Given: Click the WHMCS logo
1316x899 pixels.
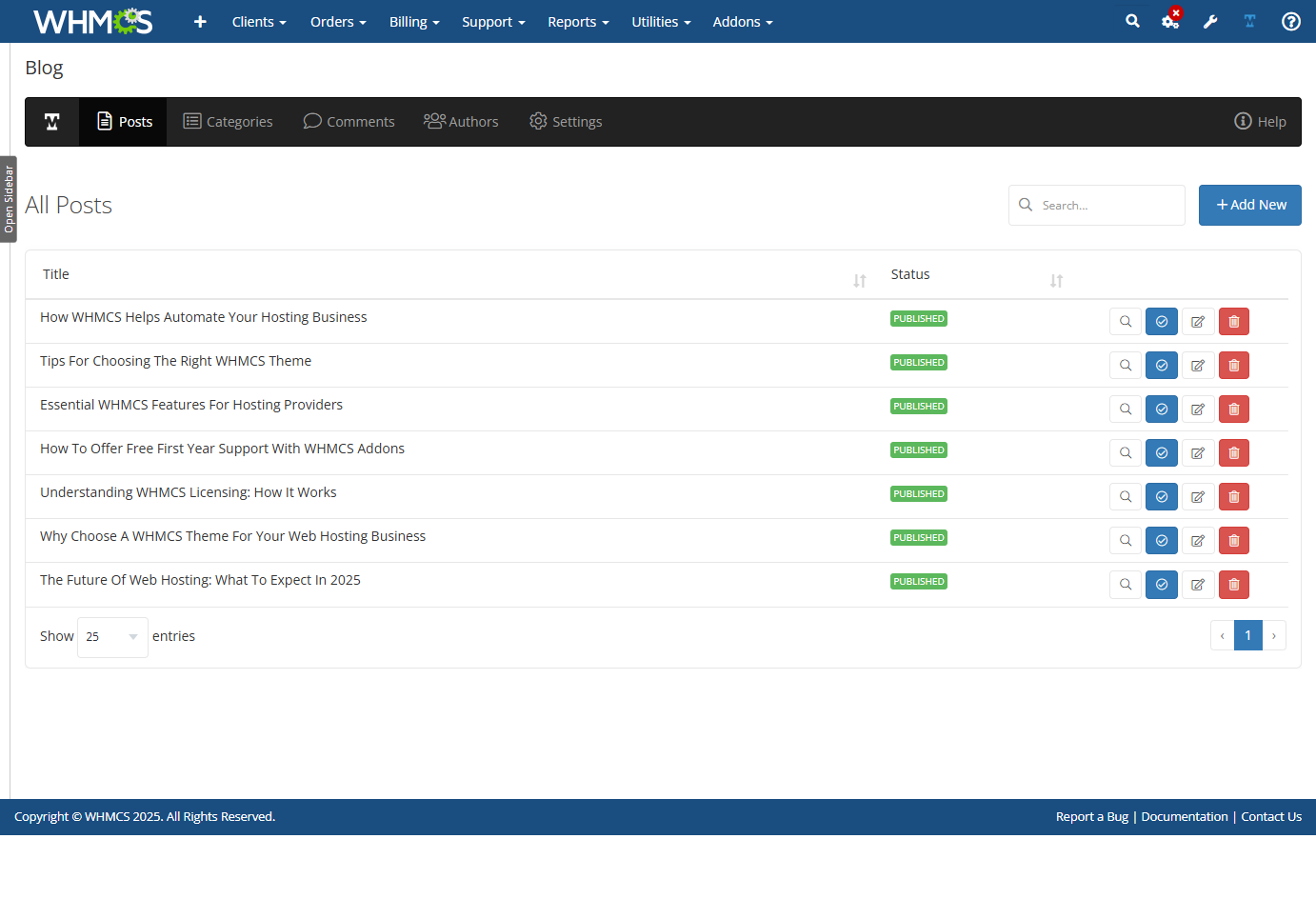Looking at the screenshot, I should [92, 21].
